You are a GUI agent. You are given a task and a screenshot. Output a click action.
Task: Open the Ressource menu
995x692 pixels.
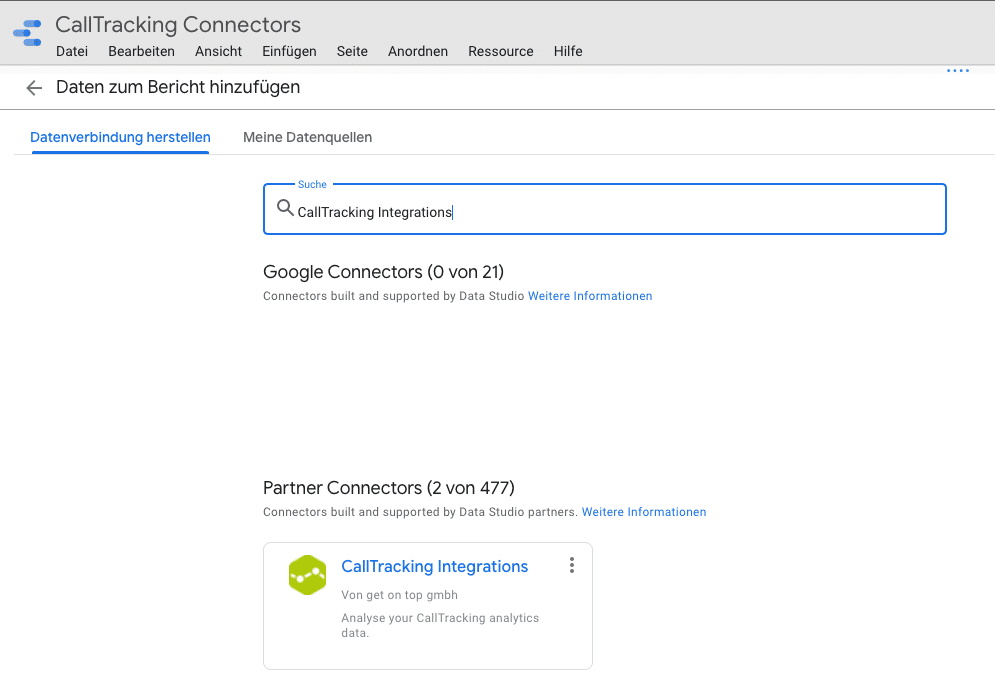point(500,51)
